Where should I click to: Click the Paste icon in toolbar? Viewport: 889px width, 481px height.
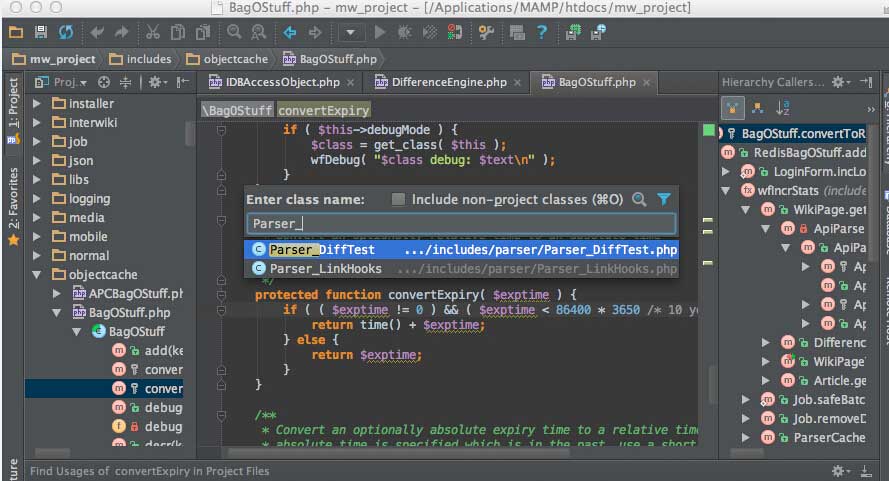[202, 32]
